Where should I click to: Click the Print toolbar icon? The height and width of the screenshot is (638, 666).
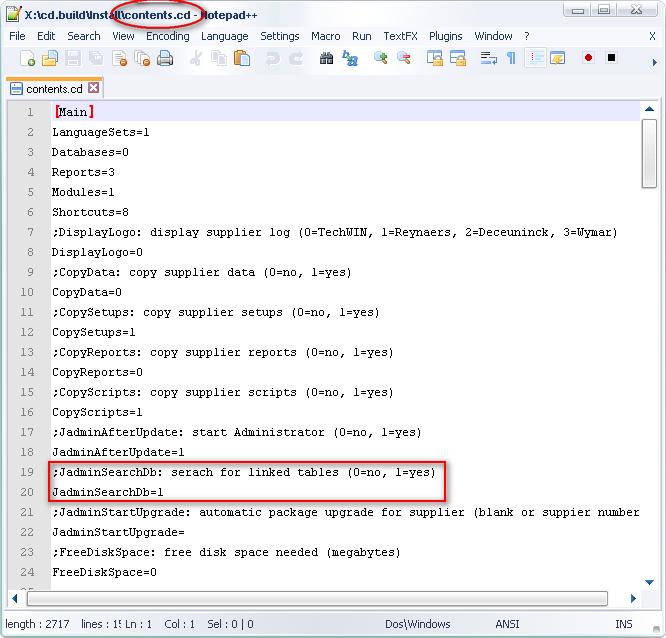[x=165, y=58]
